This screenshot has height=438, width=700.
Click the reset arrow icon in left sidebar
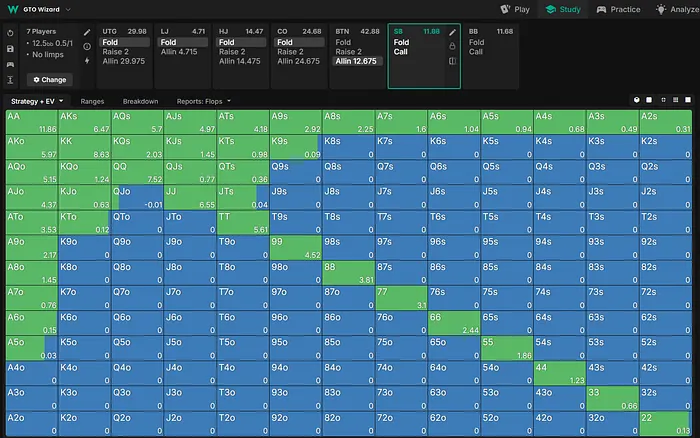coord(10,33)
